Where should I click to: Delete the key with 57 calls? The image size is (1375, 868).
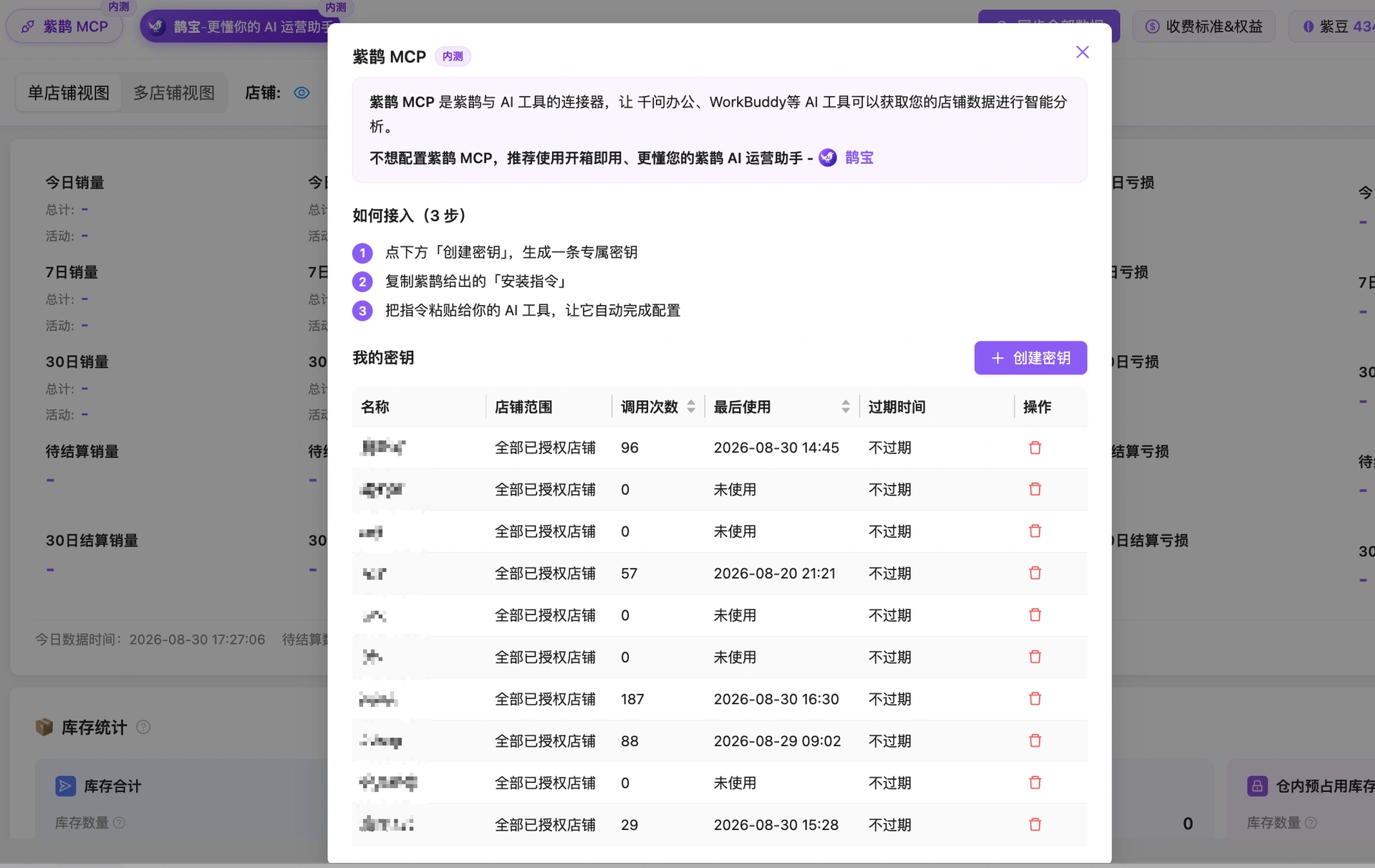1035,573
